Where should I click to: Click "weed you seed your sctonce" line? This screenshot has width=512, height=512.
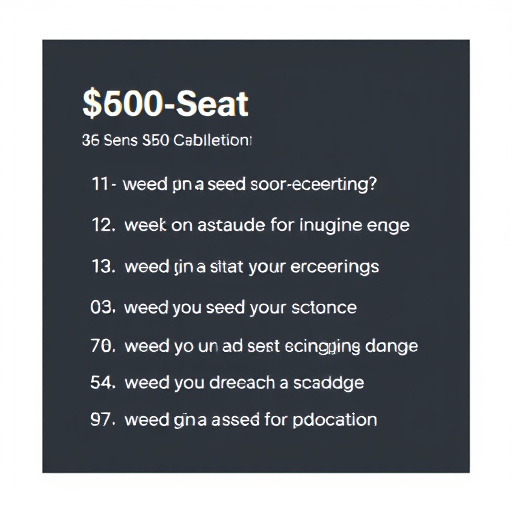[240, 307]
